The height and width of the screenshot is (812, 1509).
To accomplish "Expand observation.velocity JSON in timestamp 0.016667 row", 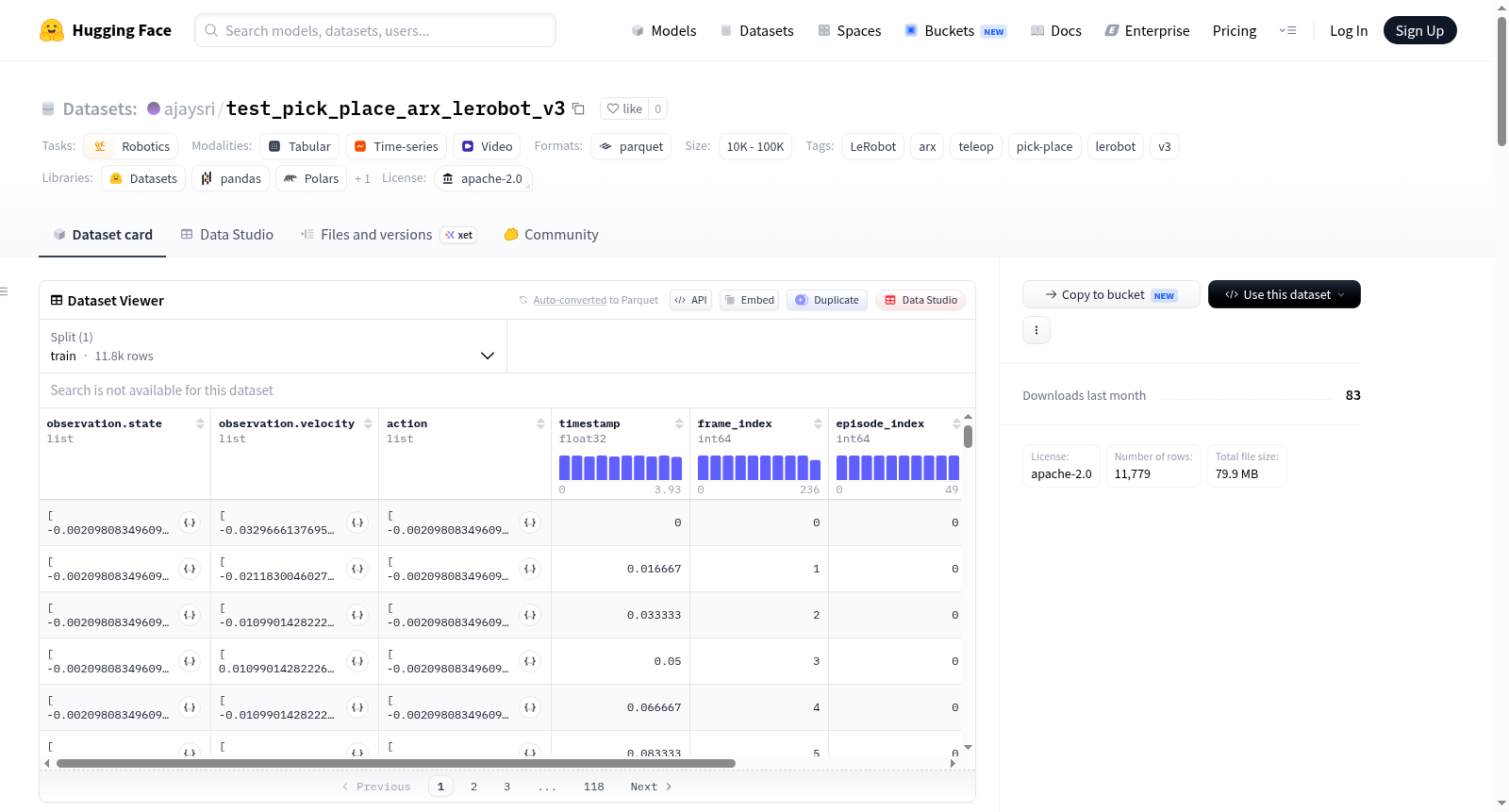I will pyautogui.click(x=357, y=569).
